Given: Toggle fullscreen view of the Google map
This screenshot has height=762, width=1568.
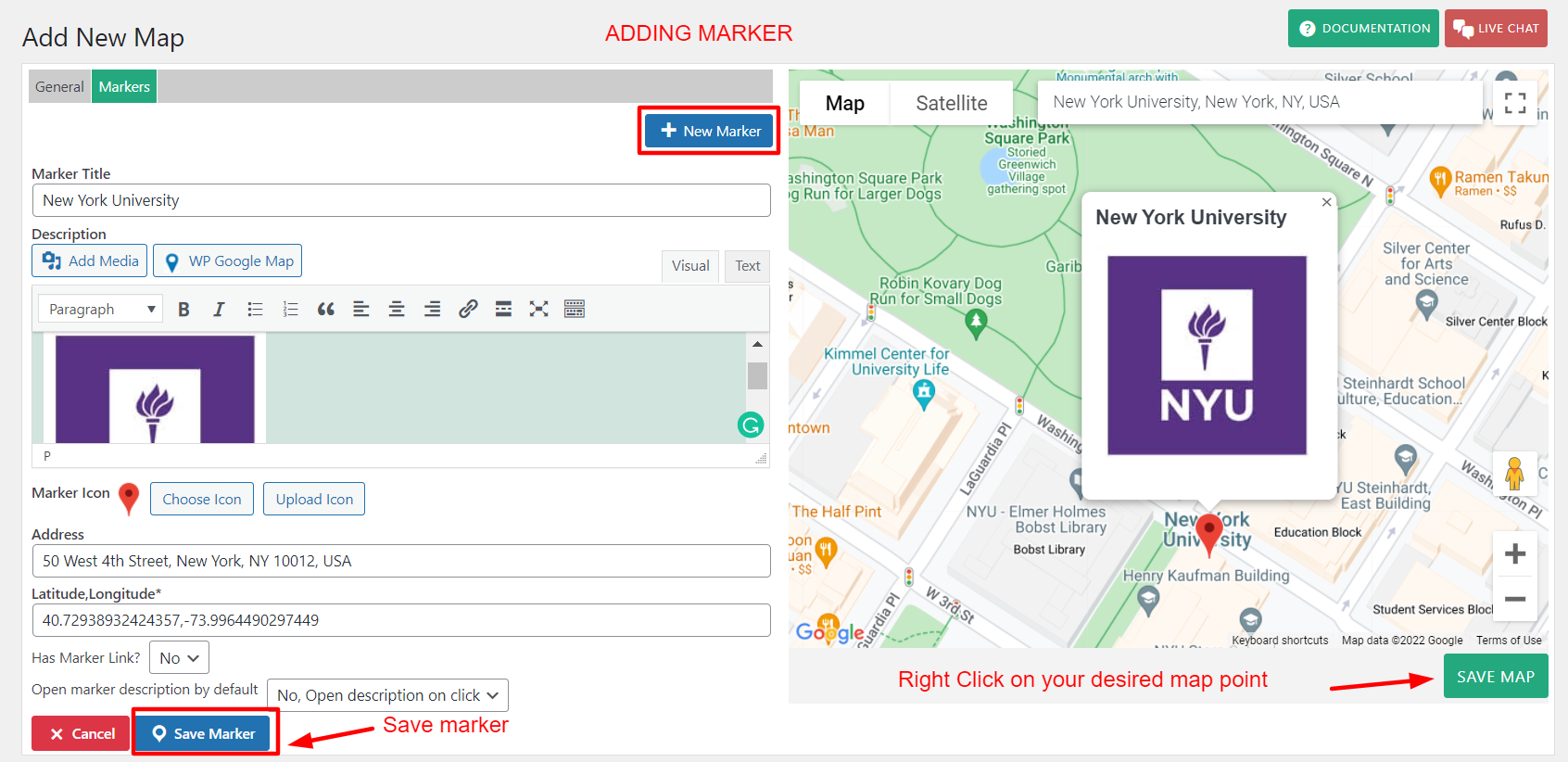Looking at the screenshot, I should click(1515, 103).
